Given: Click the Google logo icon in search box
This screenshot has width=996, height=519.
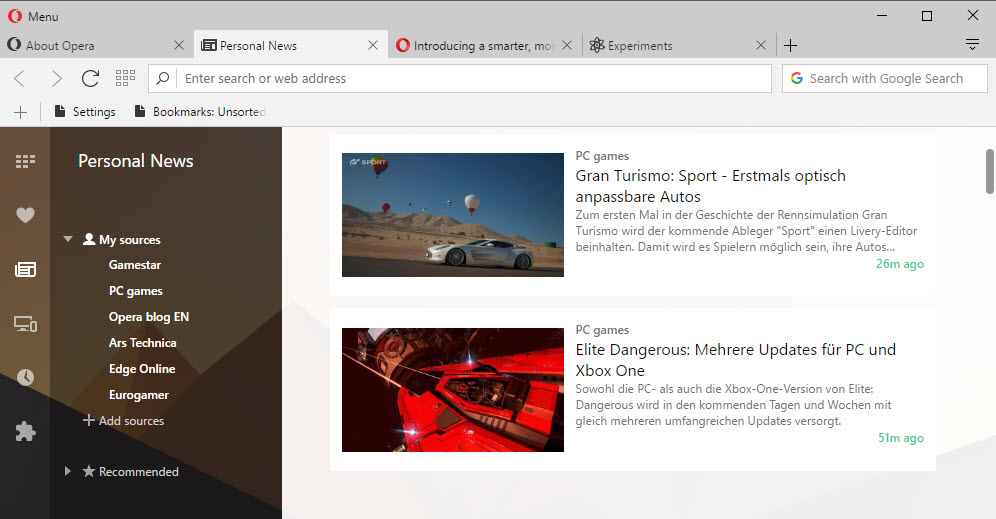Looking at the screenshot, I should [797, 78].
